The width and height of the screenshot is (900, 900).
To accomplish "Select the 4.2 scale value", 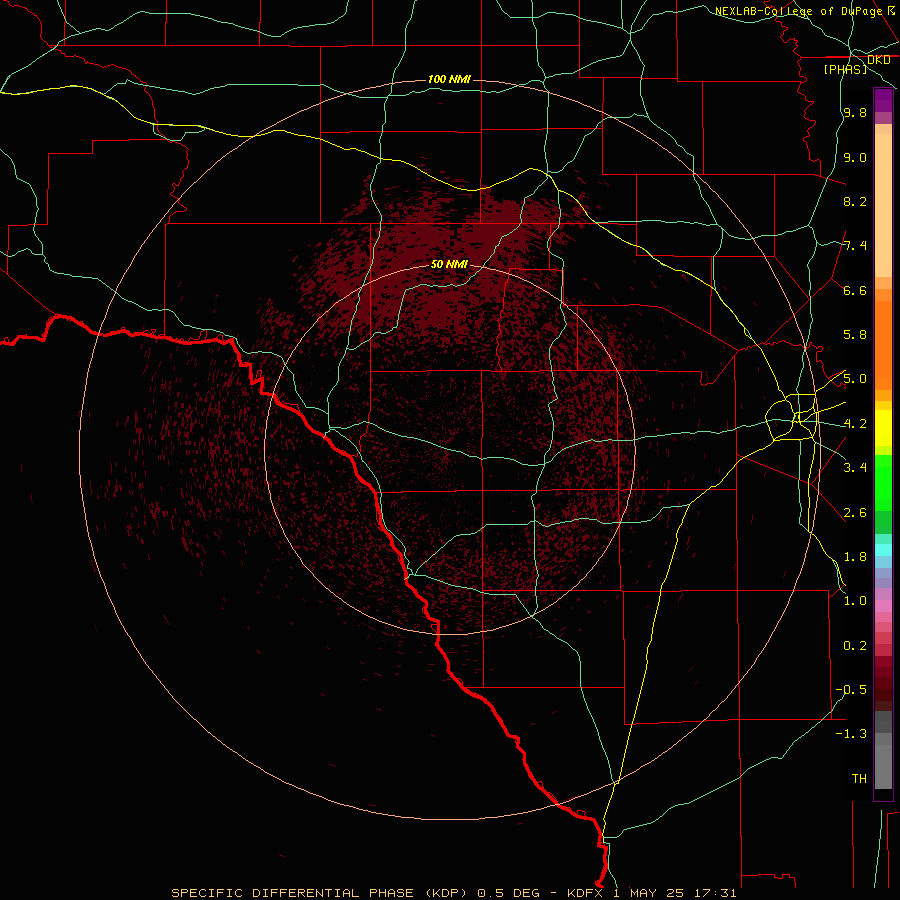I will coord(855,424).
